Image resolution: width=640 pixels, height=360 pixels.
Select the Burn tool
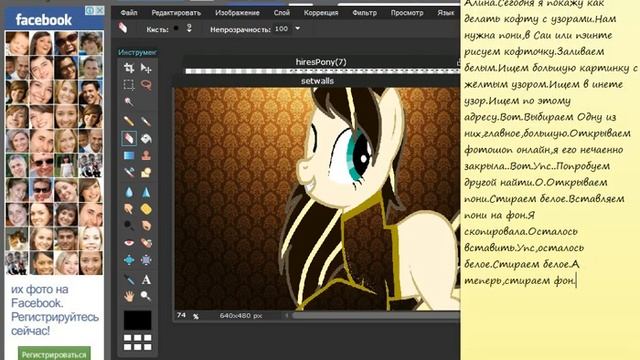pos(146,225)
